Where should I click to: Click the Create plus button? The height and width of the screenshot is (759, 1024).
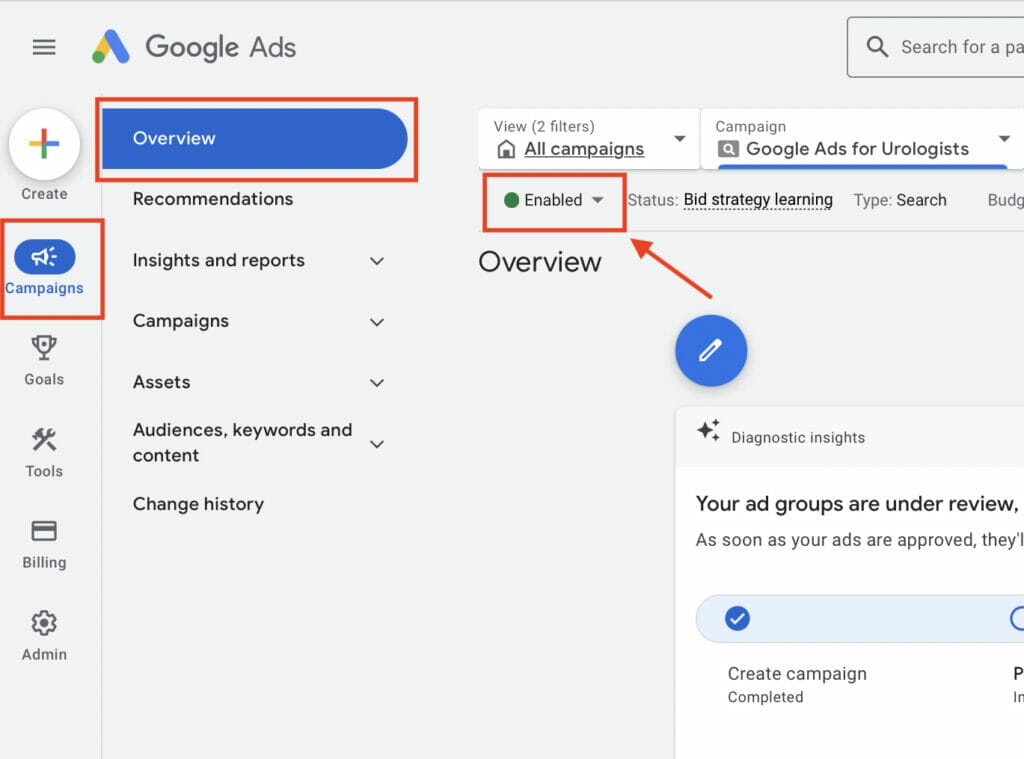44,145
